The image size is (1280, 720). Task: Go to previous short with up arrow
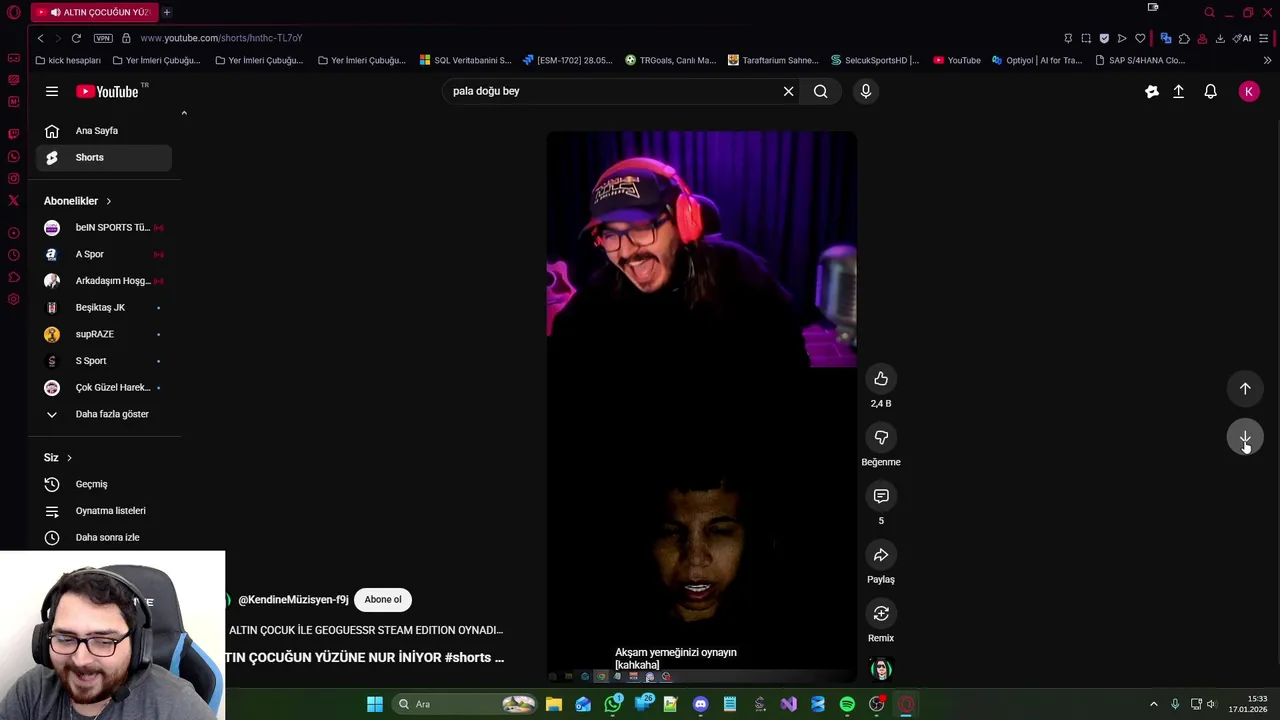[x=1245, y=388]
